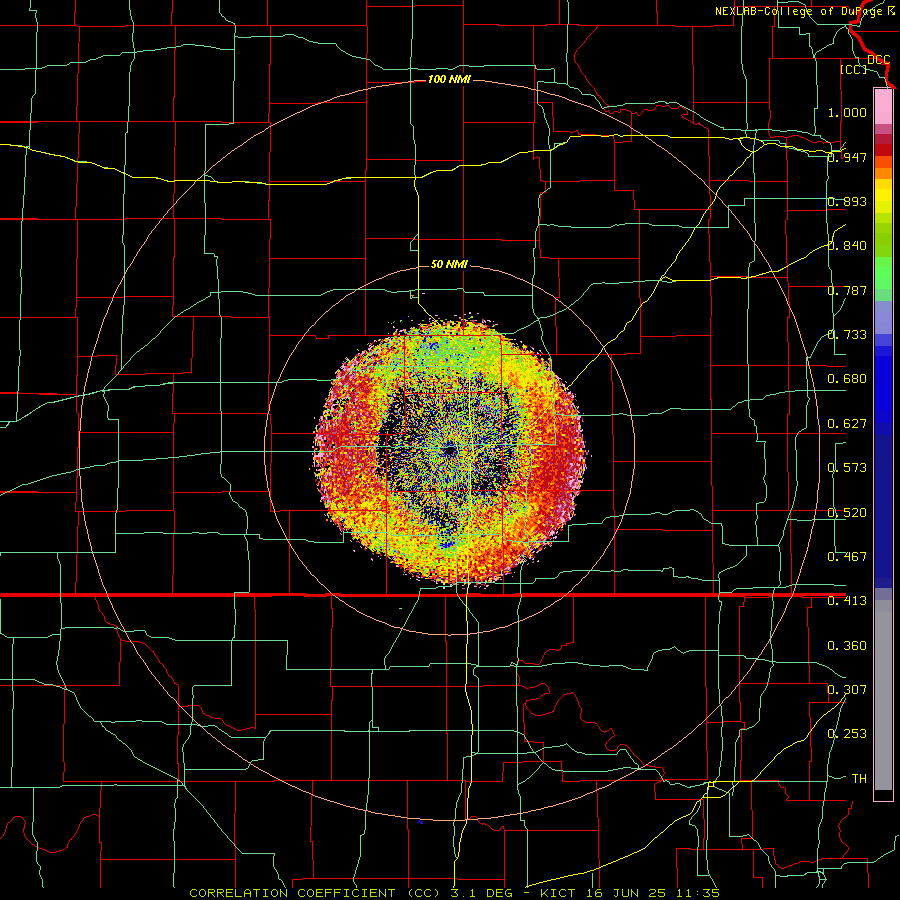Click the 0.253 legend value
Image resolution: width=900 pixels, height=900 pixels.
tap(847, 734)
